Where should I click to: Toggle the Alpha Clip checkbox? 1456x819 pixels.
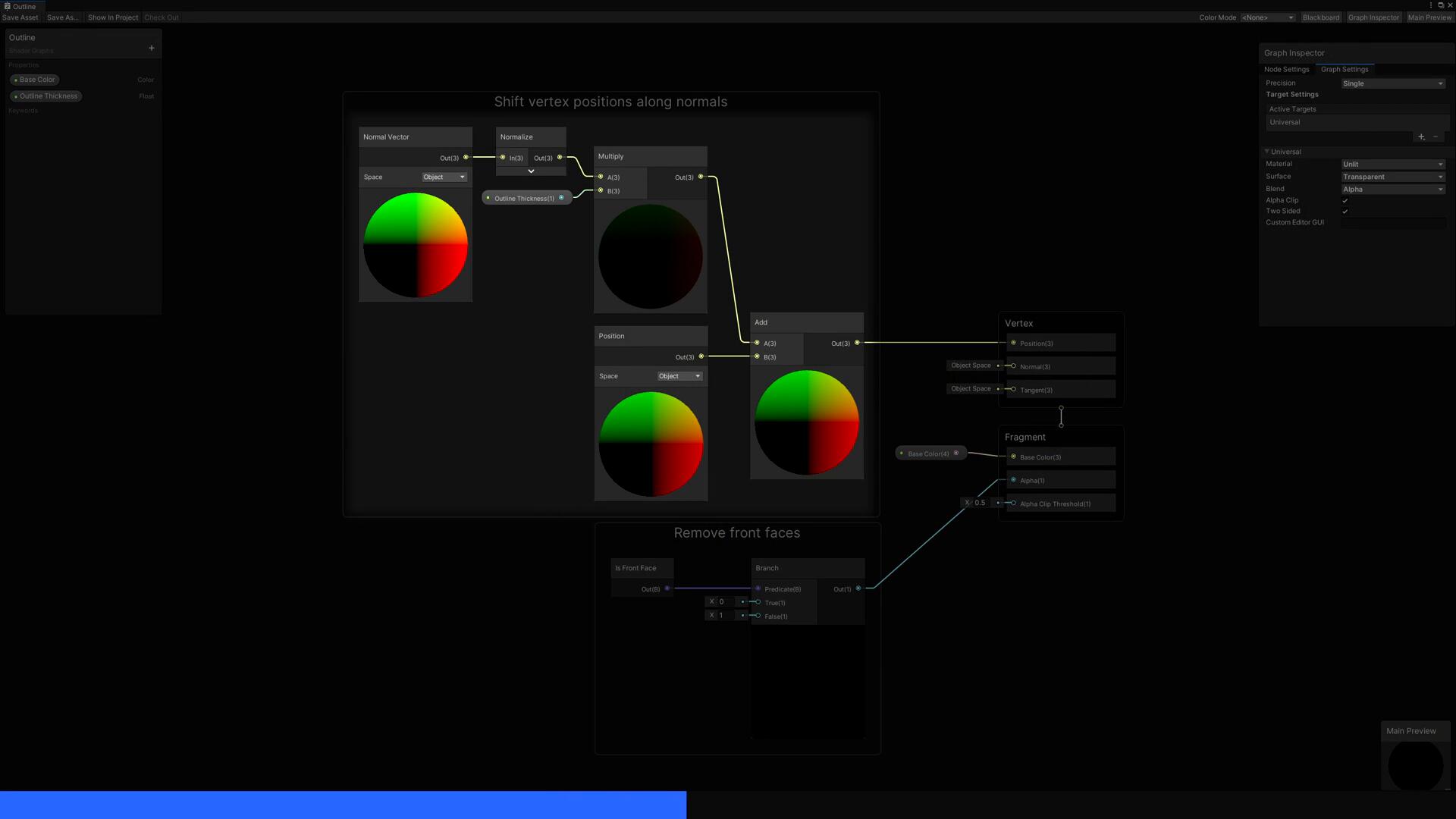click(1345, 201)
